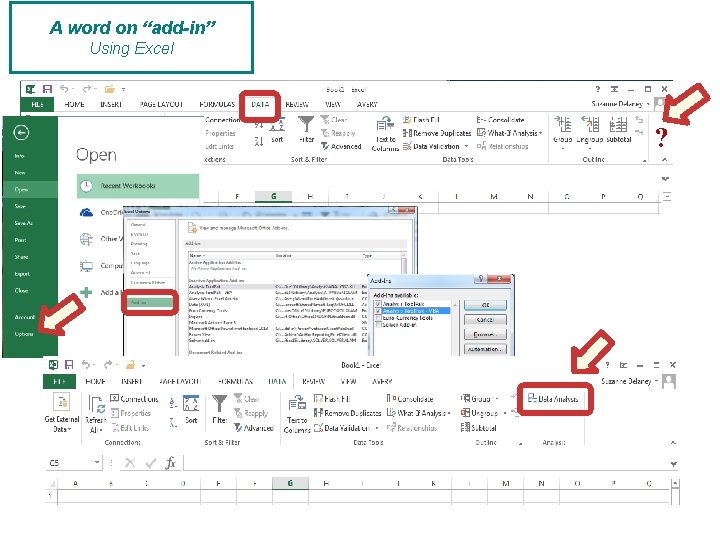The height and width of the screenshot is (540, 720).
Task: Click the fx Insert Function icon
Action: [171, 462]
